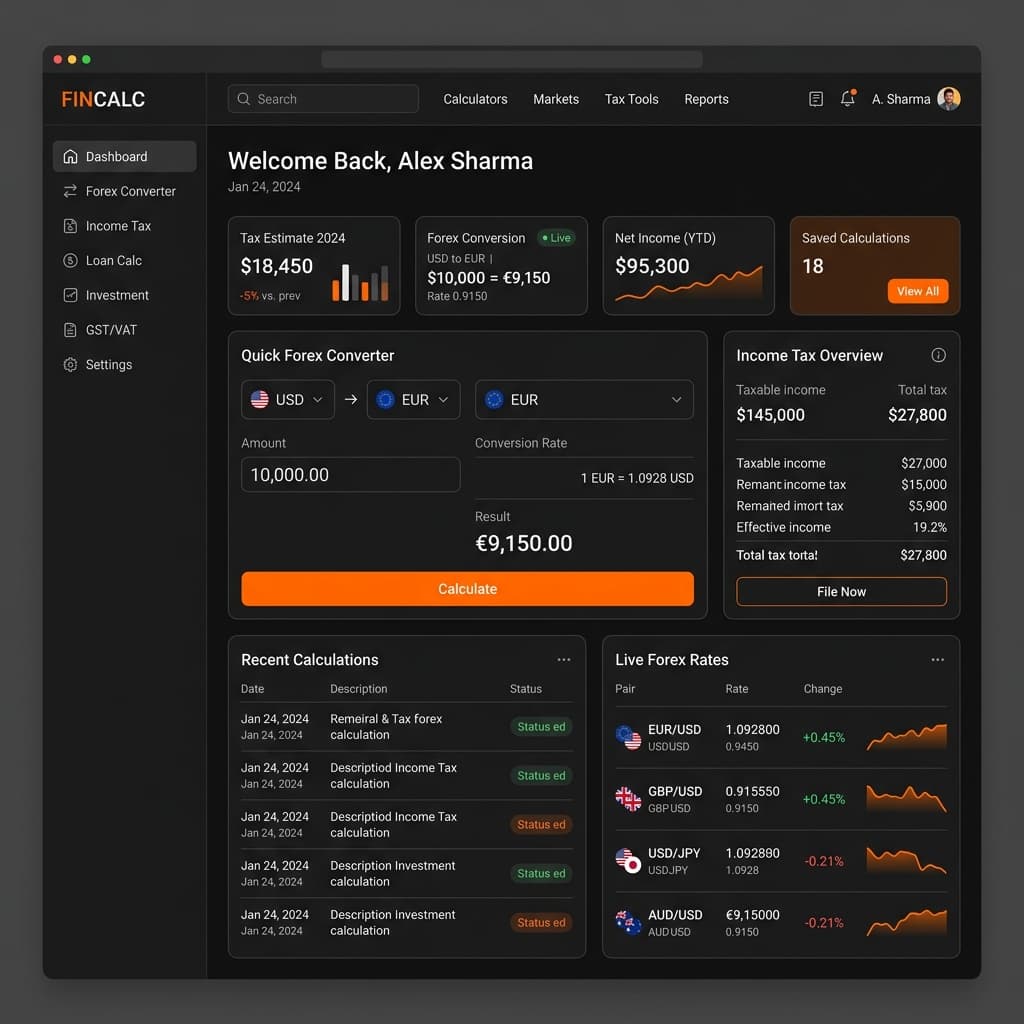Open the Reports top menu
The height and width of the screenshot is (1024, 1024).
[706, 99]
